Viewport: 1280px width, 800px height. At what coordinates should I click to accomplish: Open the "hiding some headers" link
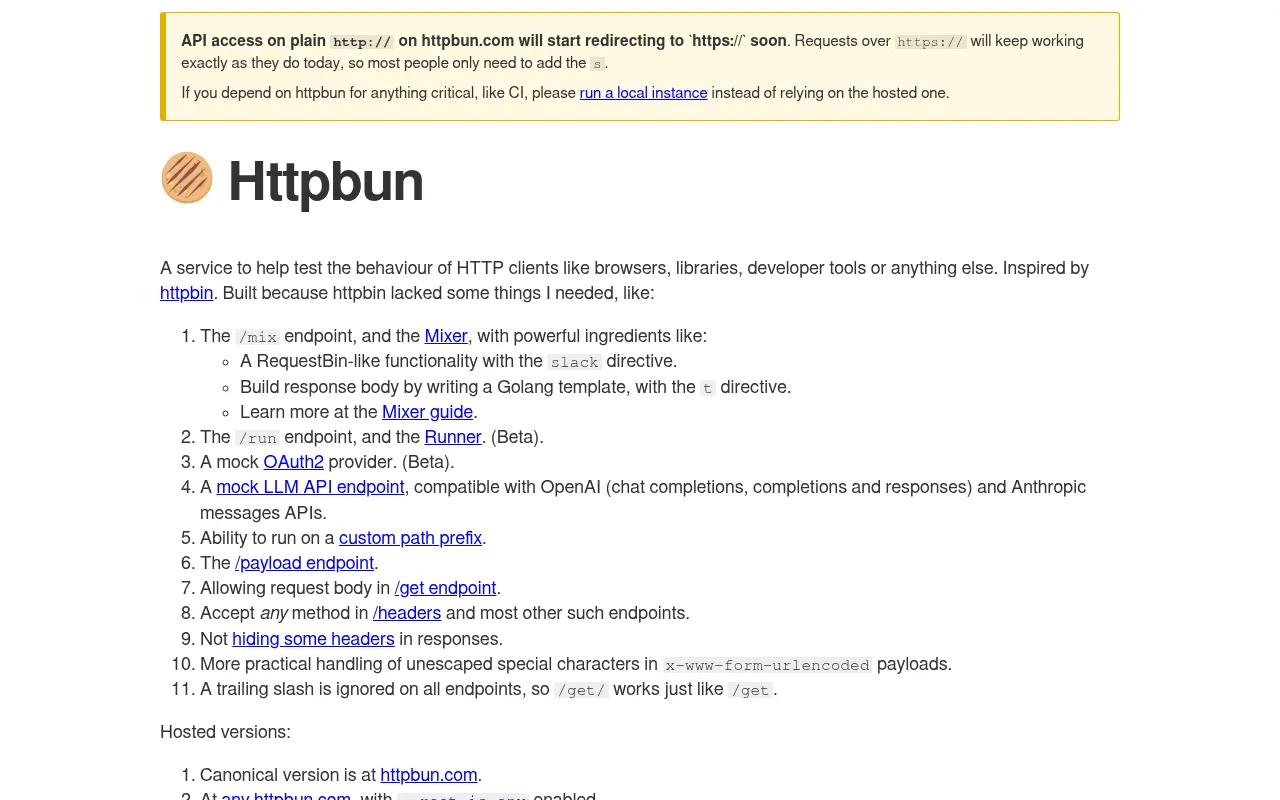(x=313, y=639)
